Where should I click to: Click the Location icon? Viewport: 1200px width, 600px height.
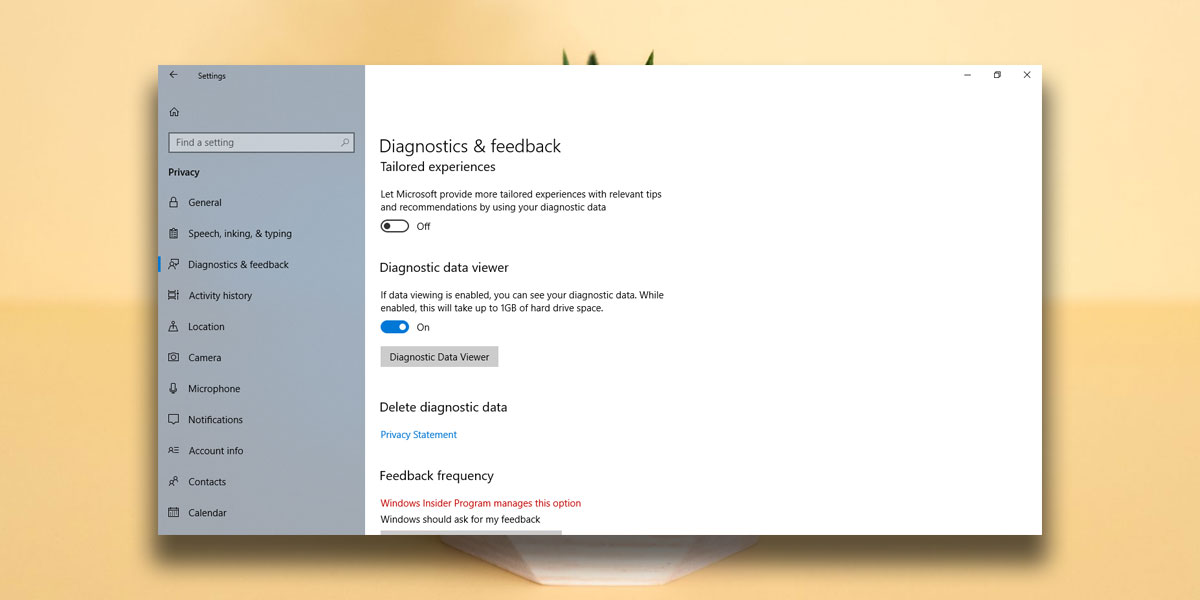(x=174, y=326)
